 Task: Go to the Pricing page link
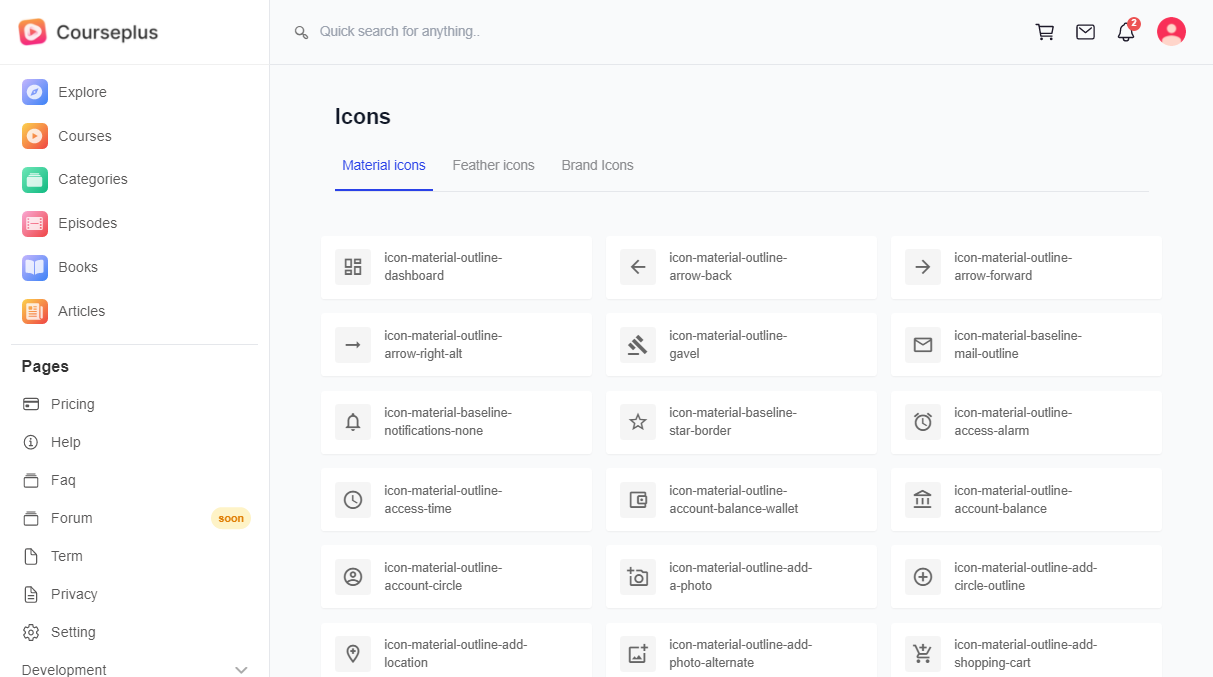[x=72, y=404]
